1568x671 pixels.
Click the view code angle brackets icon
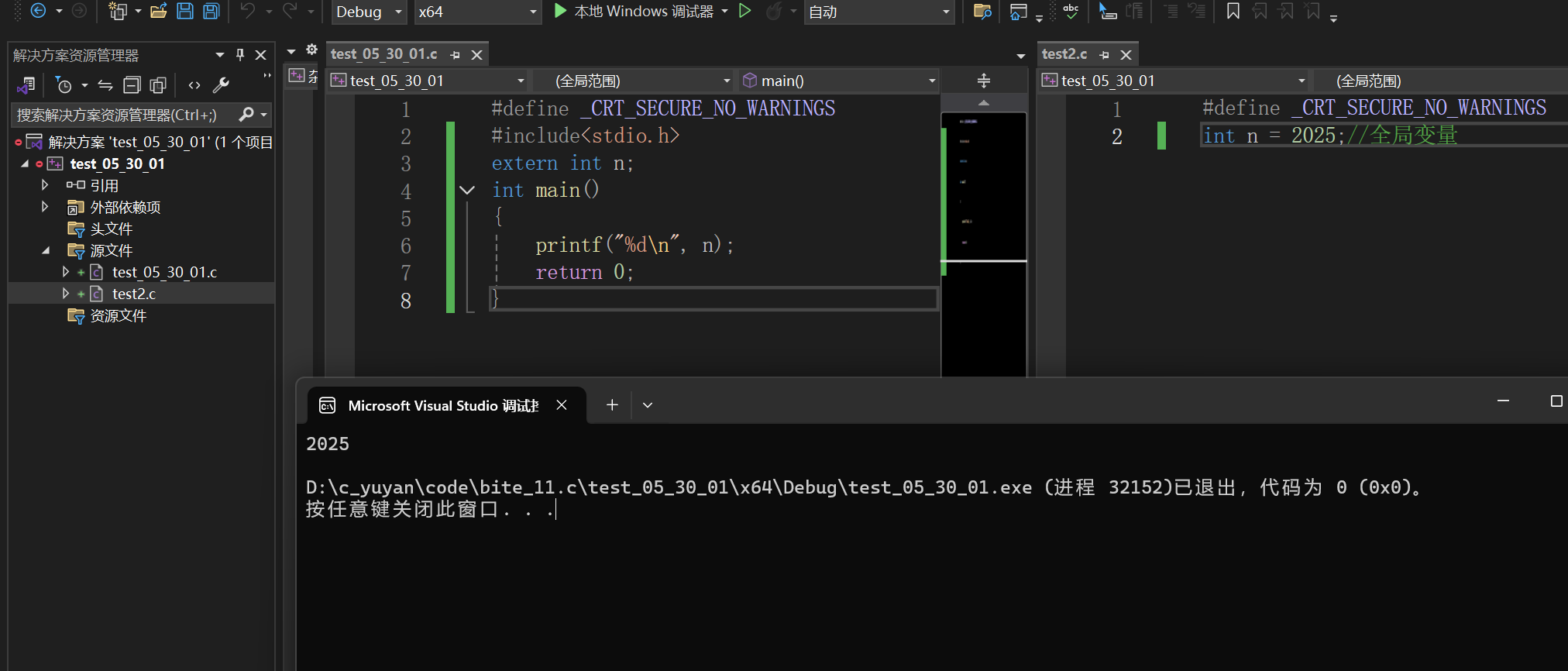pyautogui.click(x=194, y=85)
